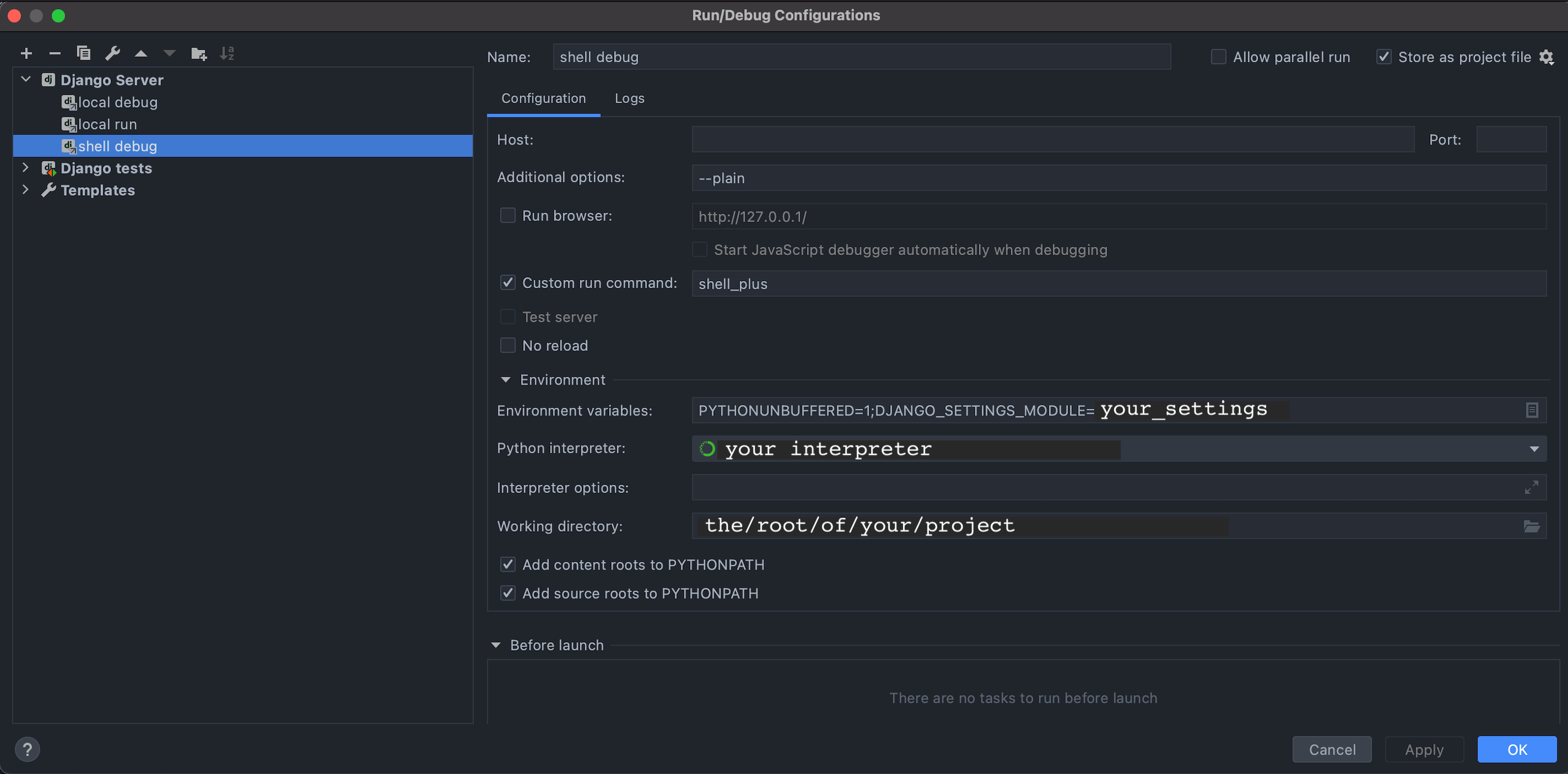Enable the Run browser option
Image resolution: width=1568 pixels, height=774 pixels.
[x=508, y=215]
